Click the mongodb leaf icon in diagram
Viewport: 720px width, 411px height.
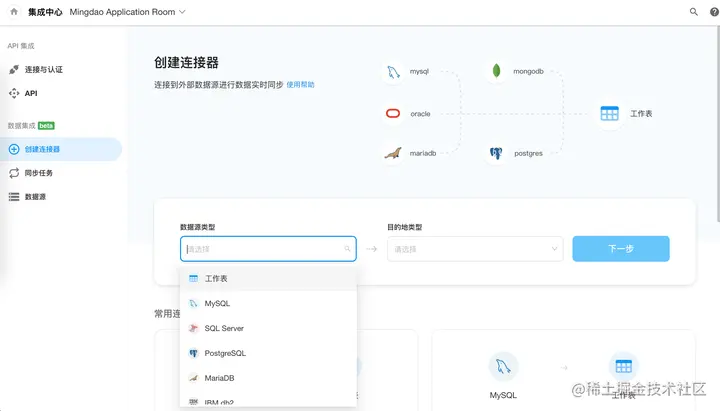pyautogui.click(x=496, y=71)
